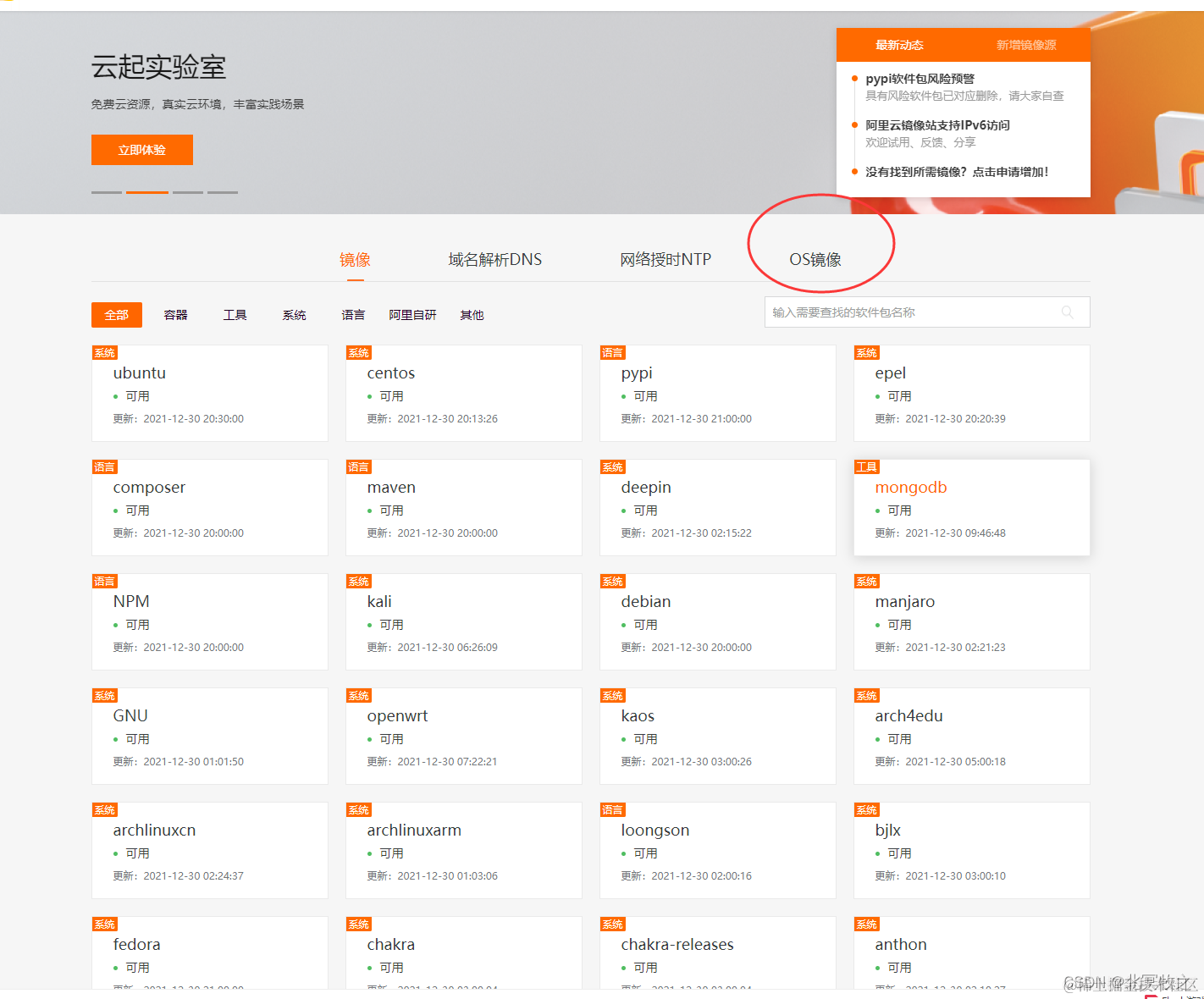Open the OS镜像 tab
The width and height of the screenshot is (1204, 999).
point(815,260)
